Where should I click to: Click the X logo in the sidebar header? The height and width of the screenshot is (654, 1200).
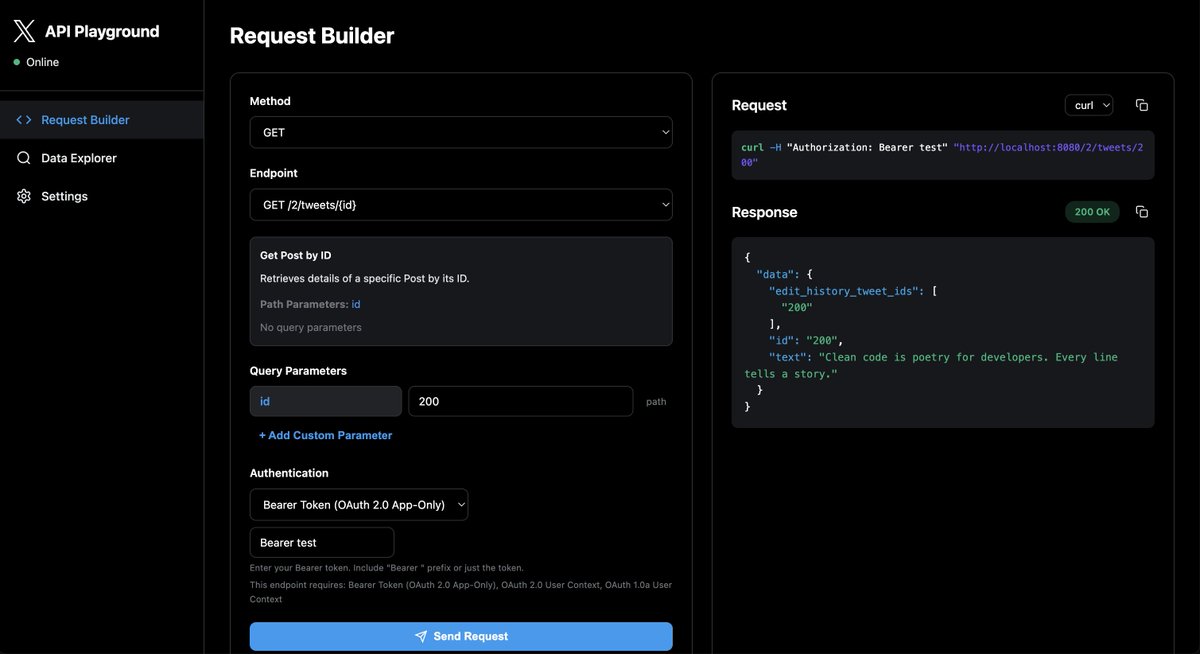pos(24,31)
